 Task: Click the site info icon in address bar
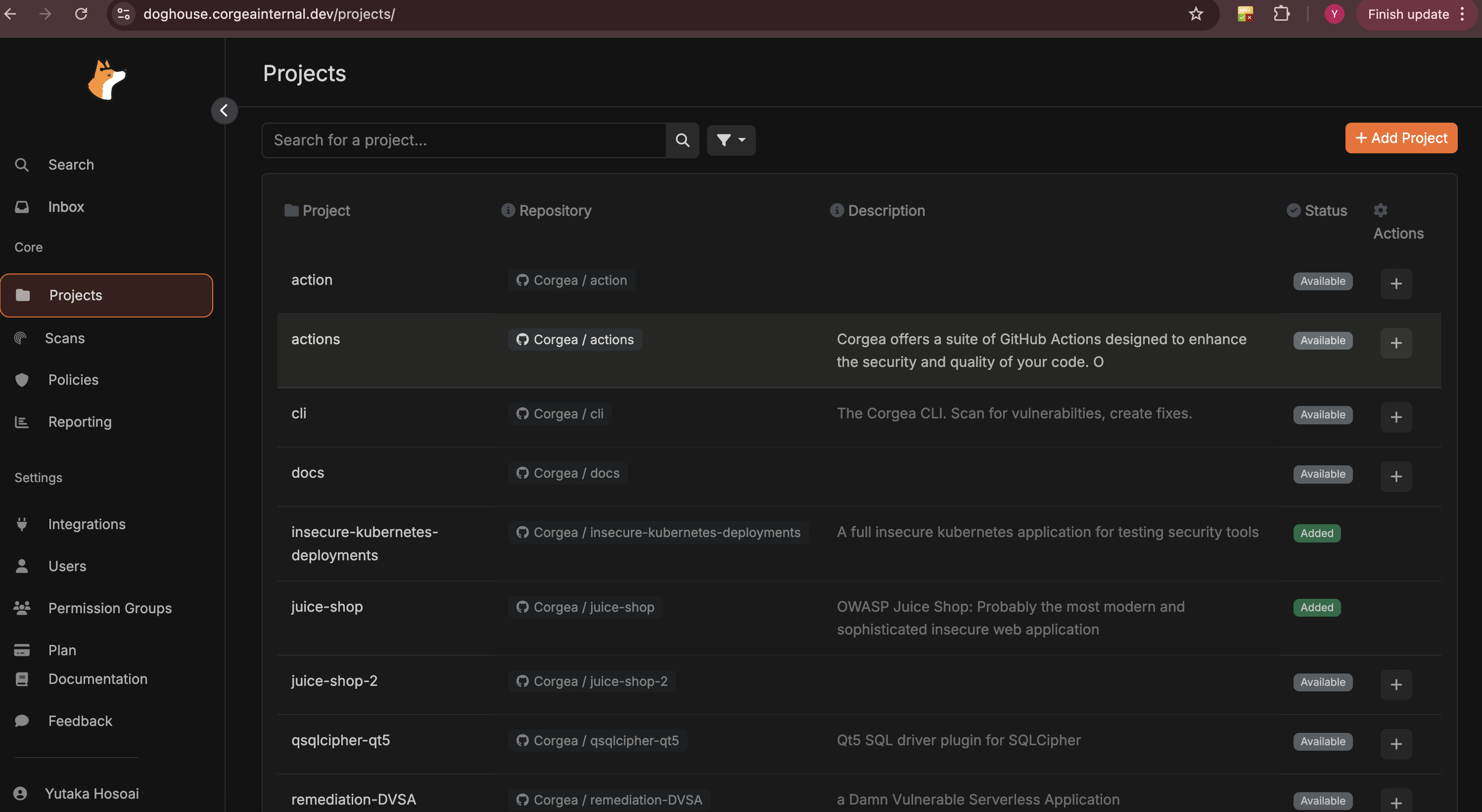[x=123, y=14]
